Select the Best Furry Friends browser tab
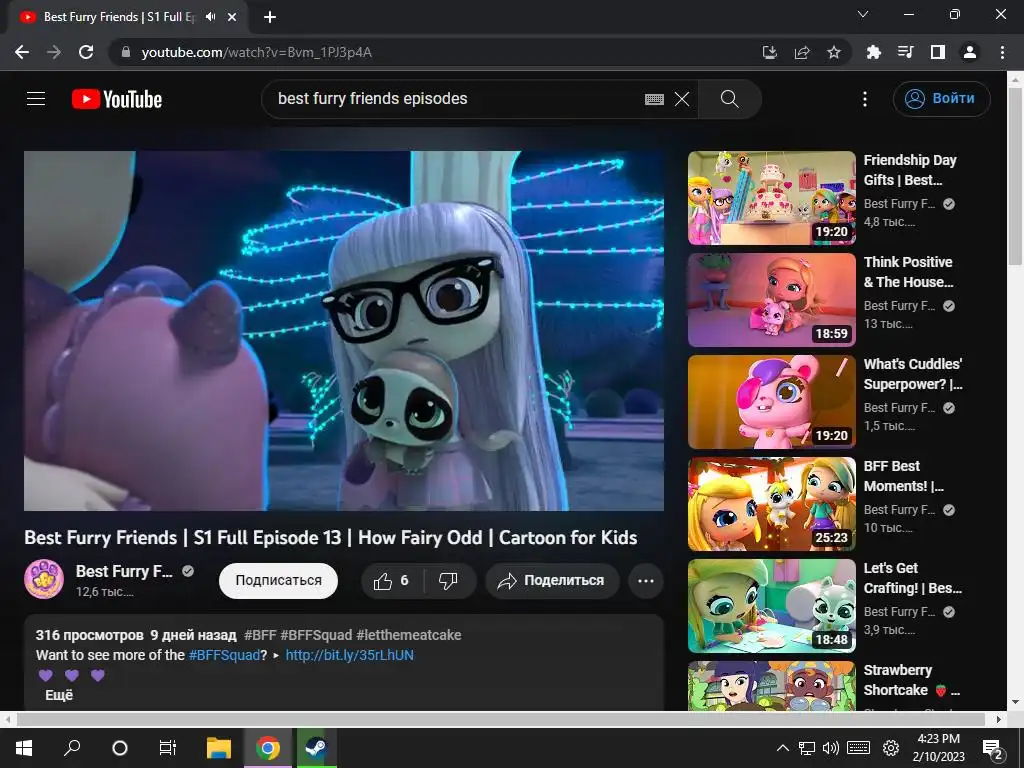The width and height of the screenshot is (1024, 768). 127,17
